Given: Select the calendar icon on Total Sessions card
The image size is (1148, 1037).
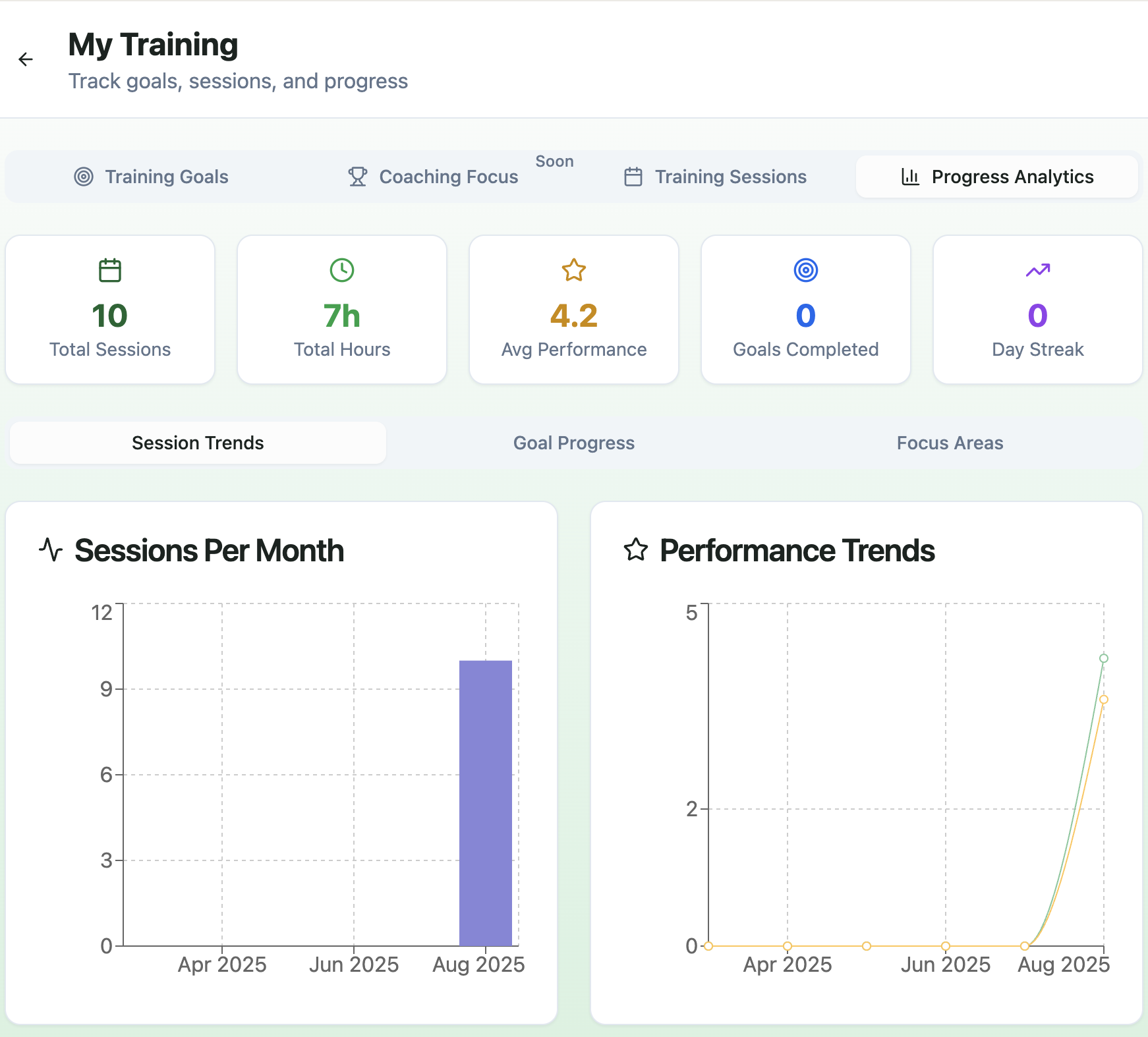Looking at the screenshot, I should [109, 270].
